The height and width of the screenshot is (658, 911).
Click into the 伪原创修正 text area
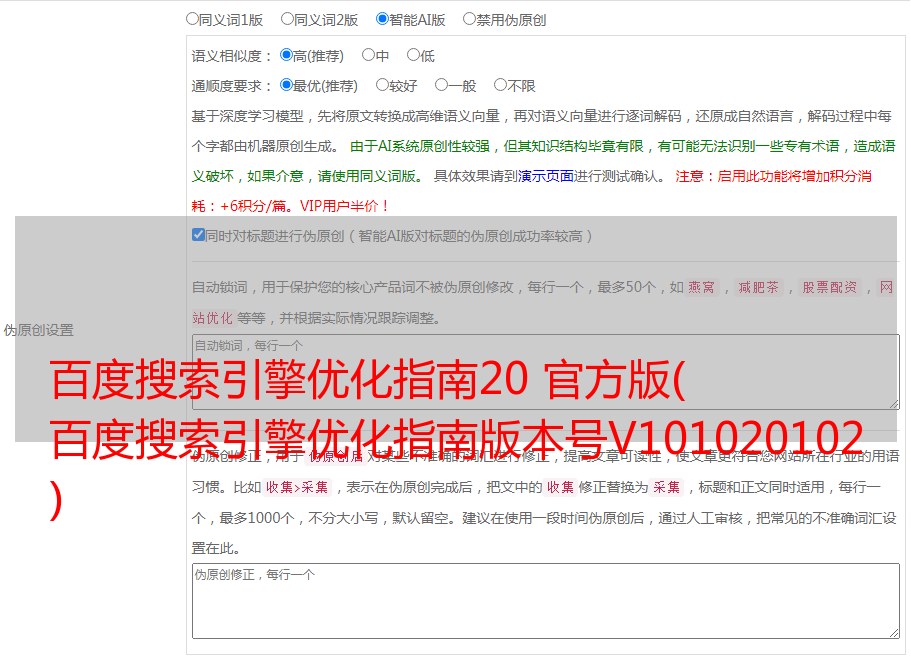point(546,601)
